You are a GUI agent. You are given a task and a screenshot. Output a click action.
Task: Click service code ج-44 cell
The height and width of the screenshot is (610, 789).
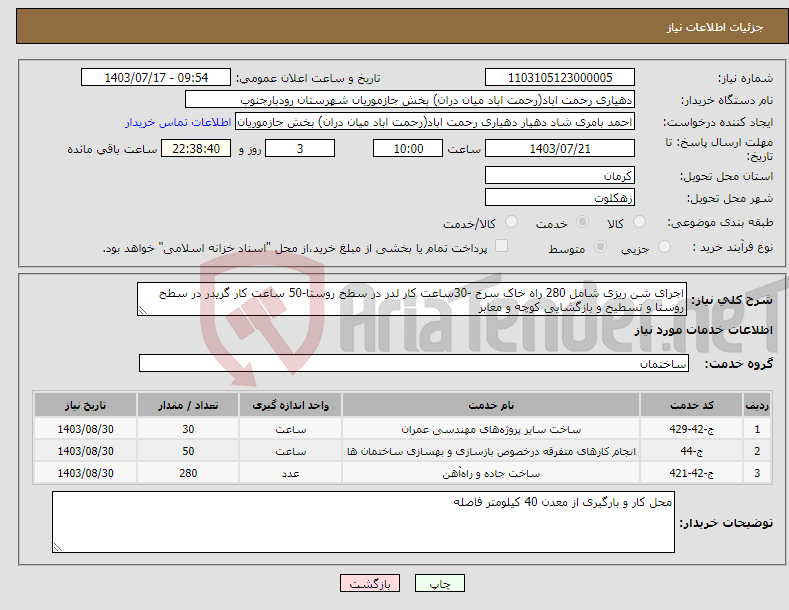click(x=691, y=451)
